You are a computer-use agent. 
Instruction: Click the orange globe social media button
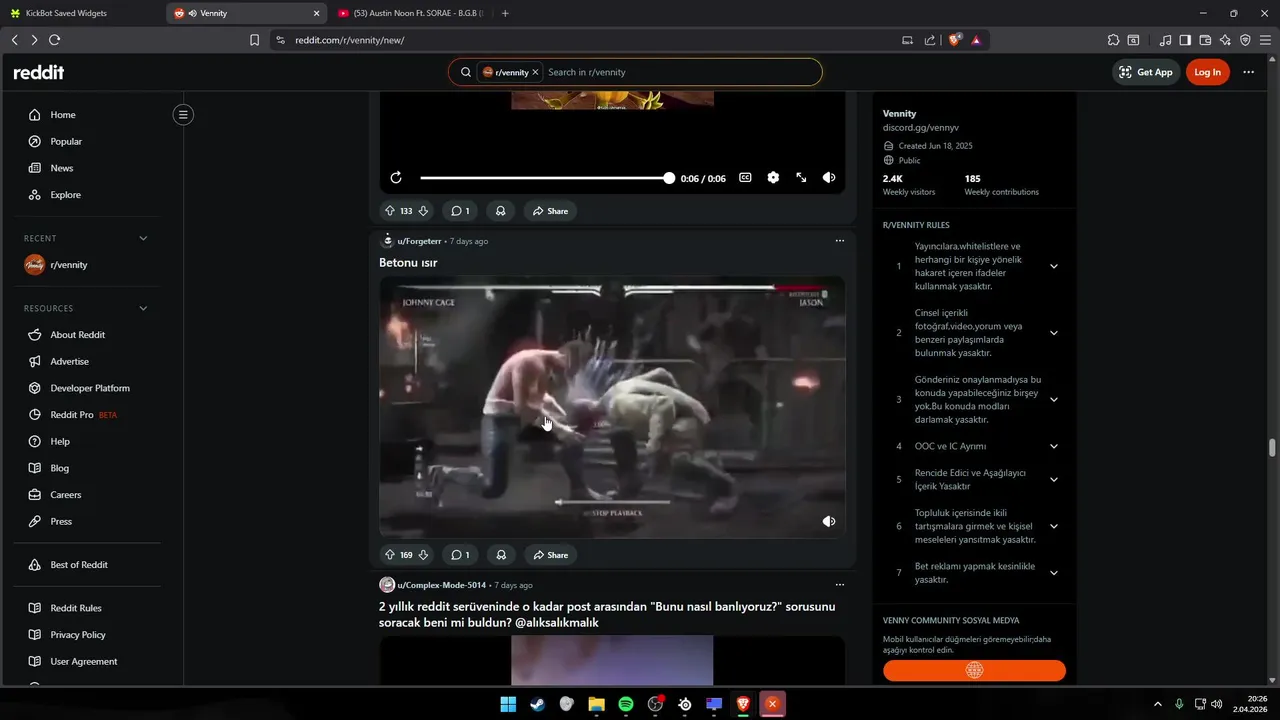tap(974, 670)
